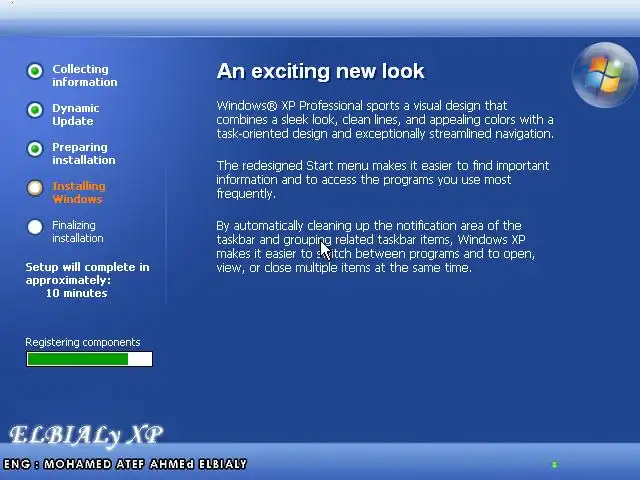Click the Windows logo orb
This screenshot has height=480, width=640.
pos(604,75)
